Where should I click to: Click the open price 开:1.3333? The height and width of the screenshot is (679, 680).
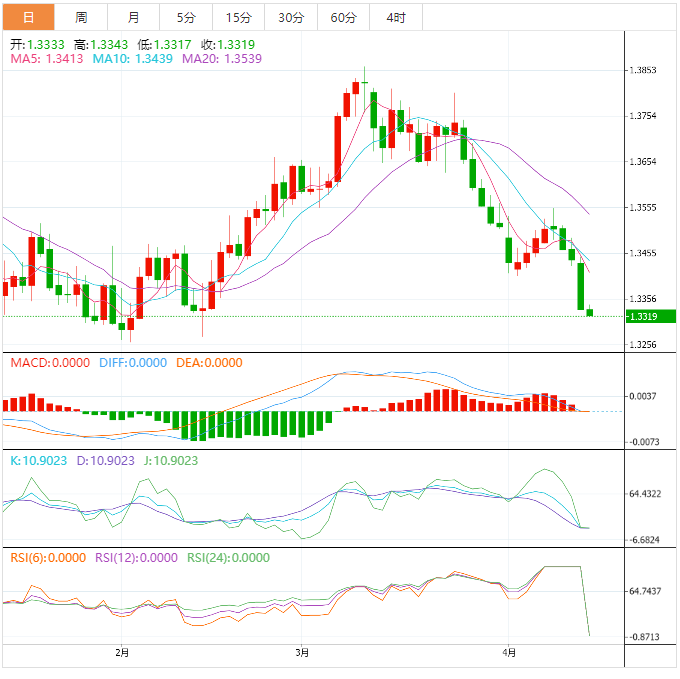(x=37, y=45)
